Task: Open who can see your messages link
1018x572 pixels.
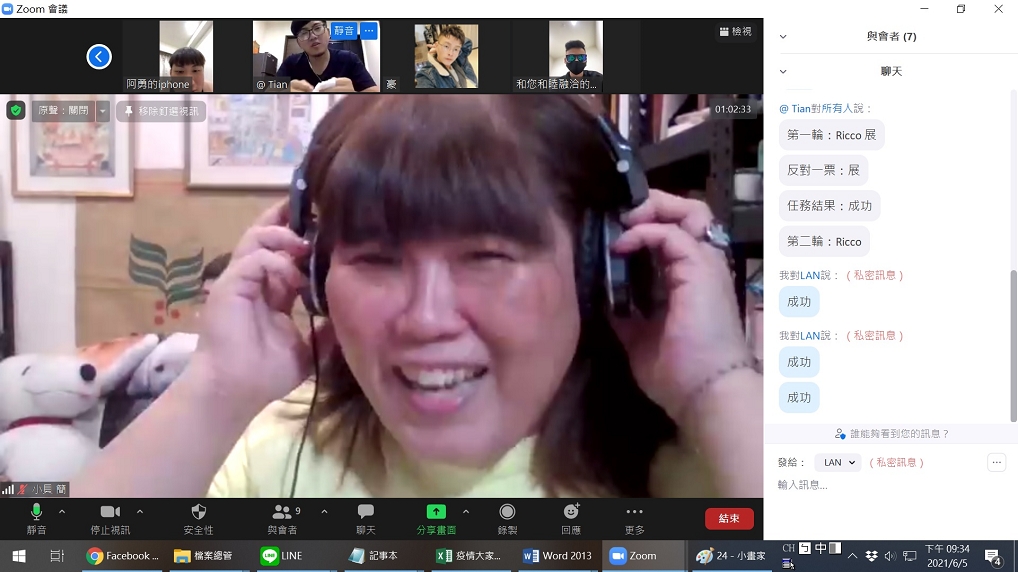Action: (x=892, y=434)
